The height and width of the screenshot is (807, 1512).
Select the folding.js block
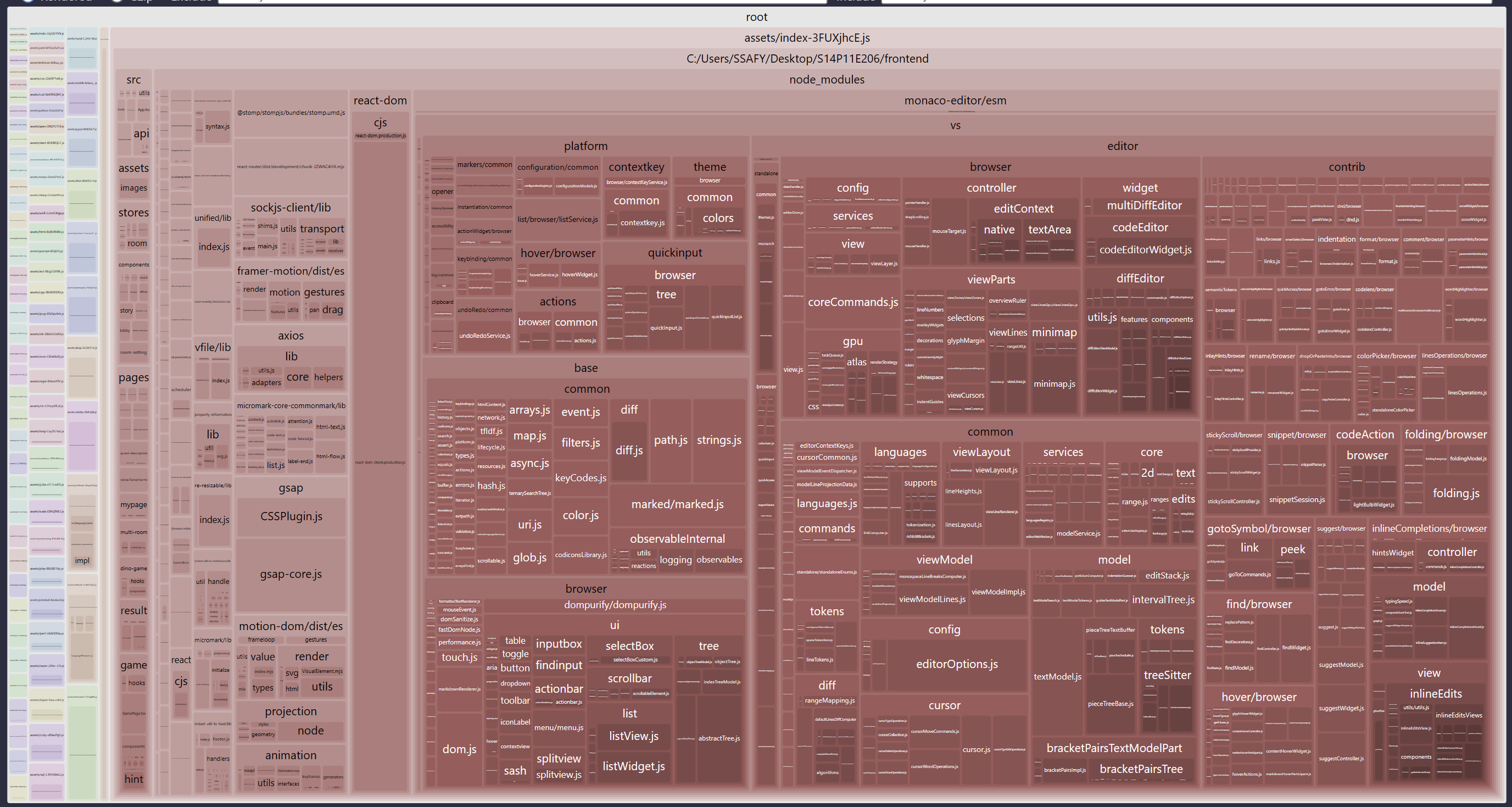point(1455,493)
